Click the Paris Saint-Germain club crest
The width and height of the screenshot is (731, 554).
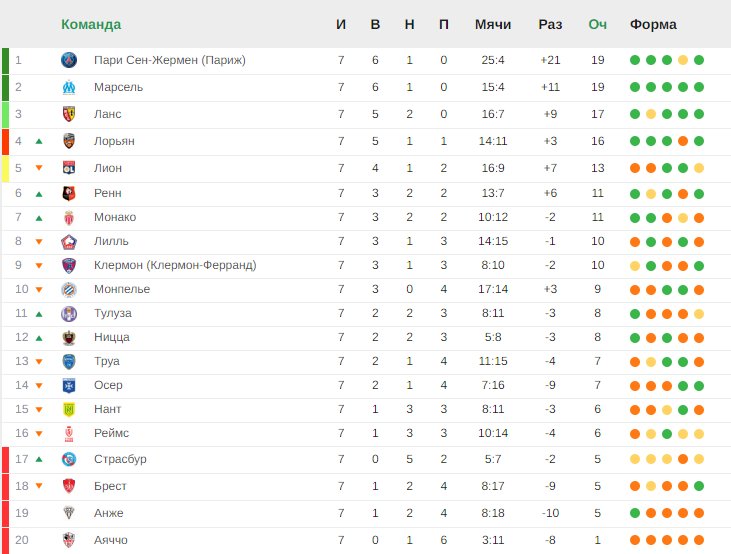coord(69,60)
